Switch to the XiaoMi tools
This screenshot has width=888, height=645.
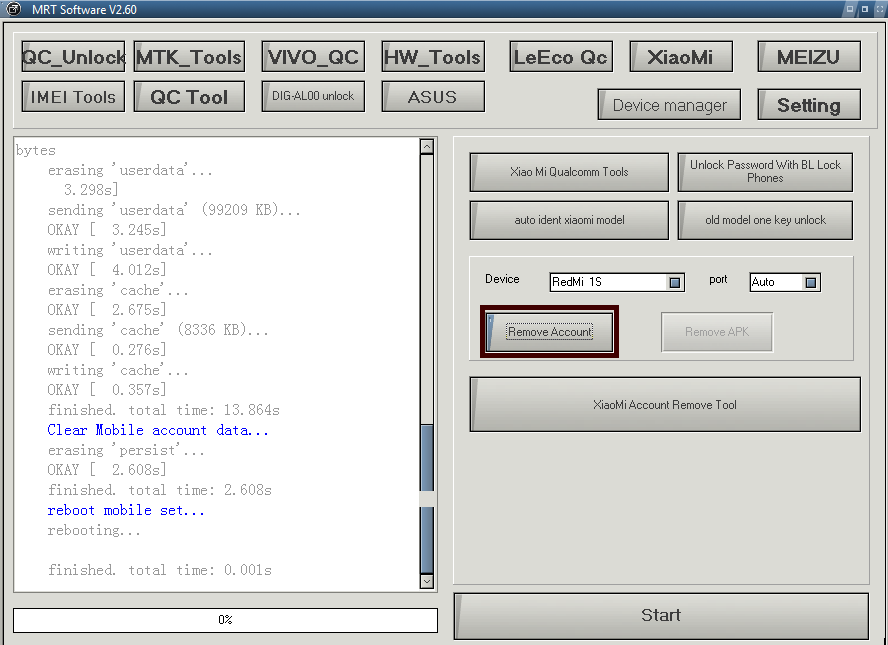(x=681, y=57)
